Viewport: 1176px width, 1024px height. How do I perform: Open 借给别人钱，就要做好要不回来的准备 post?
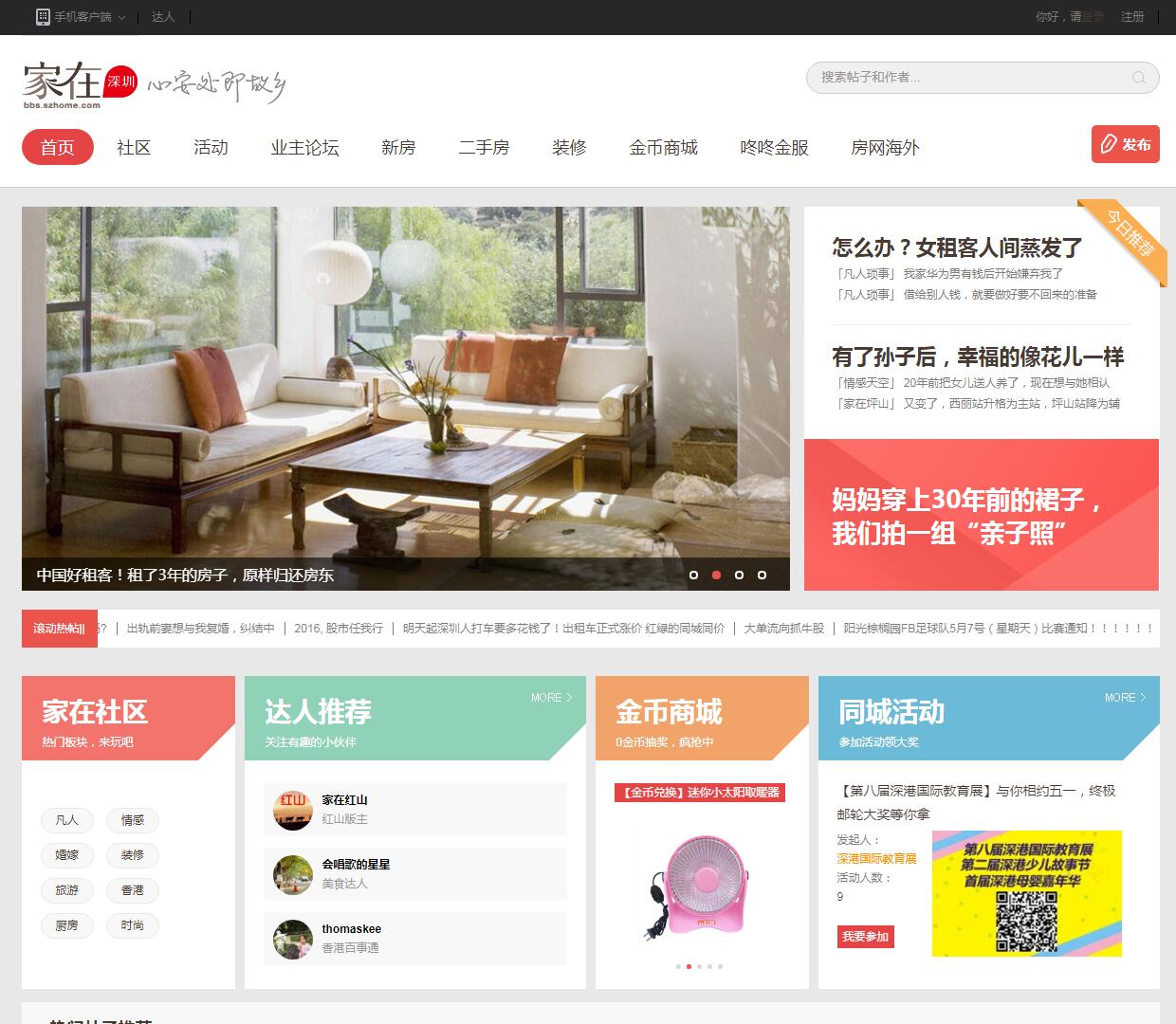click(1000, 295)
